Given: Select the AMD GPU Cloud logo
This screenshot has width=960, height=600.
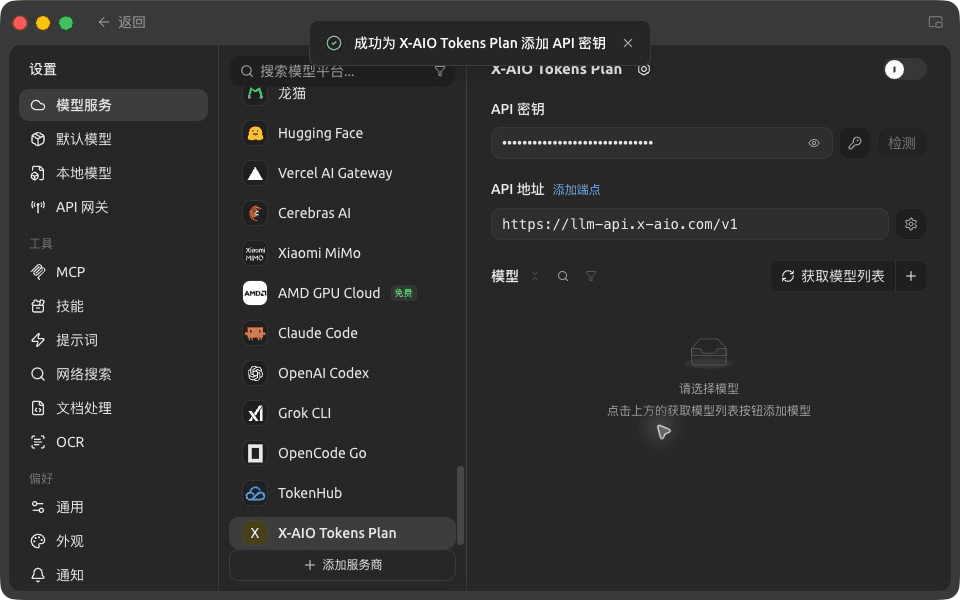Looking at the screenshot, I should click(x=255, y=293).
